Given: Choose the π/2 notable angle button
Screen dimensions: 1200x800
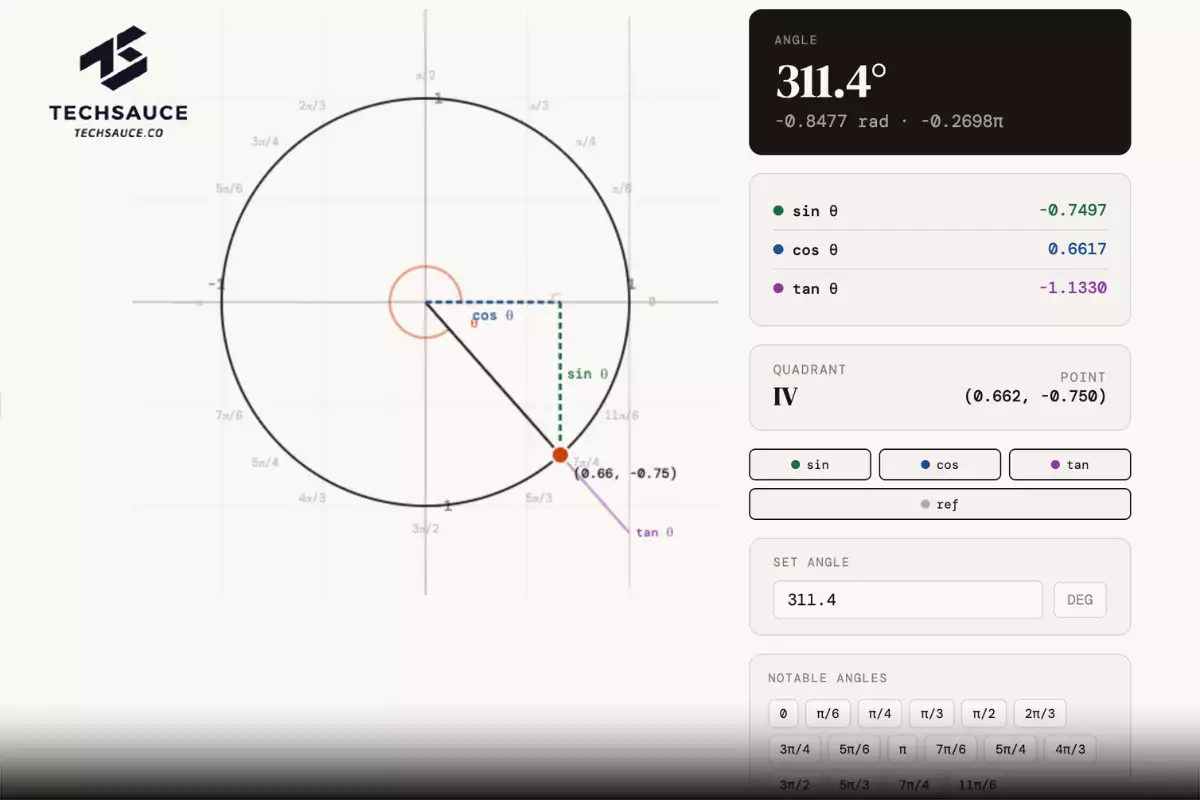Looking at the screenshot, I should (984, 714).
